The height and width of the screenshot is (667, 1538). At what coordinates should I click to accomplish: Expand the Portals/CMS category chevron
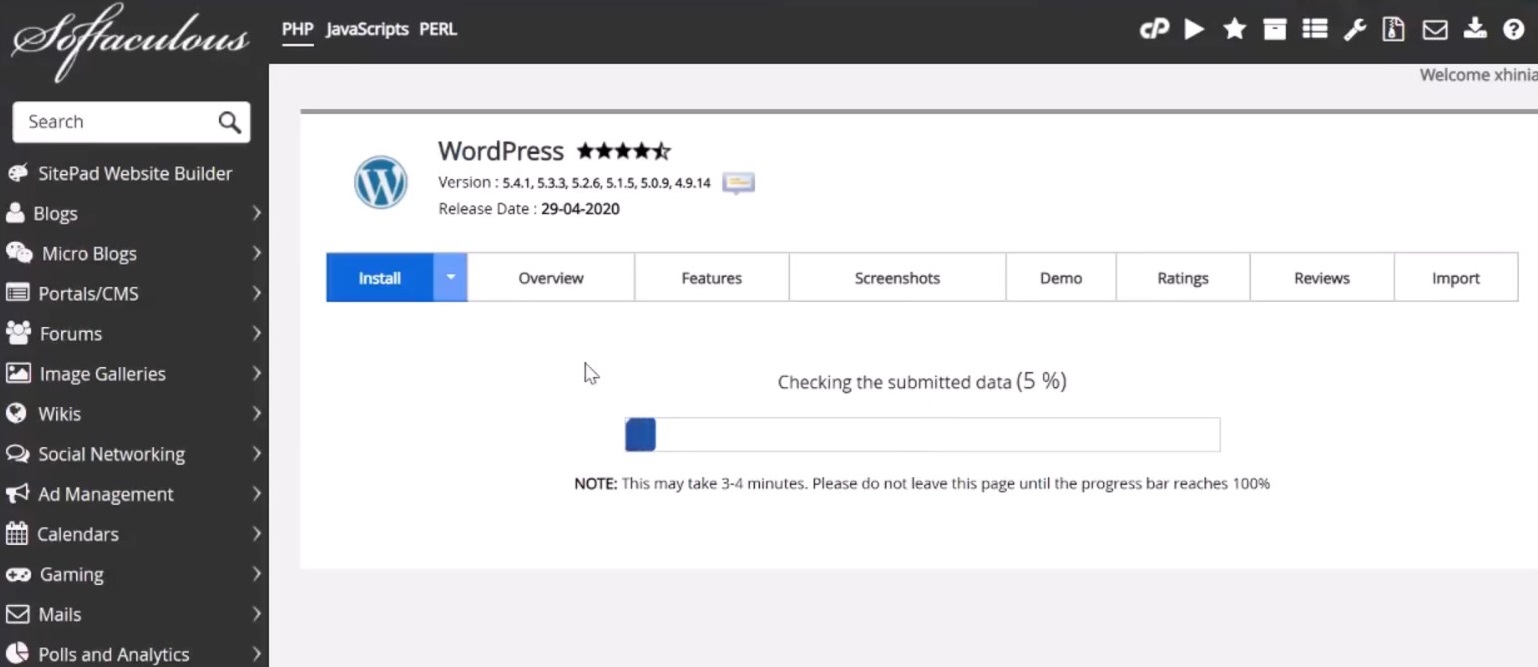256,293
